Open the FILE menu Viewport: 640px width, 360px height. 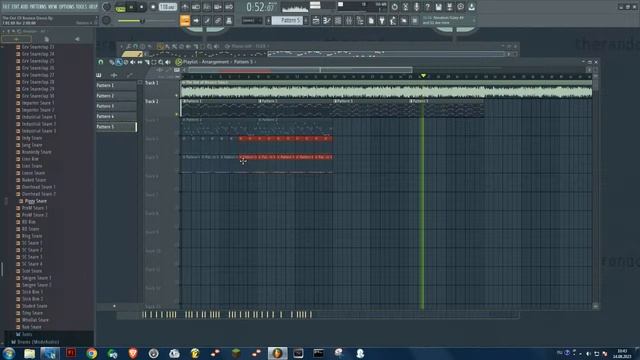coord(6,7)
